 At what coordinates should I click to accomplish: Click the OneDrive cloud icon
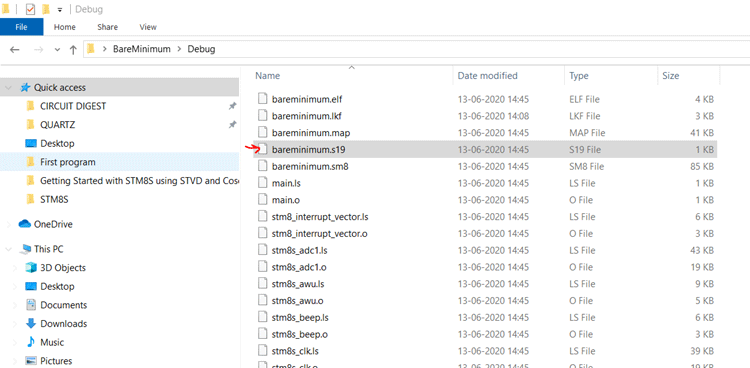pyautogui.click(x=25, y=224)
